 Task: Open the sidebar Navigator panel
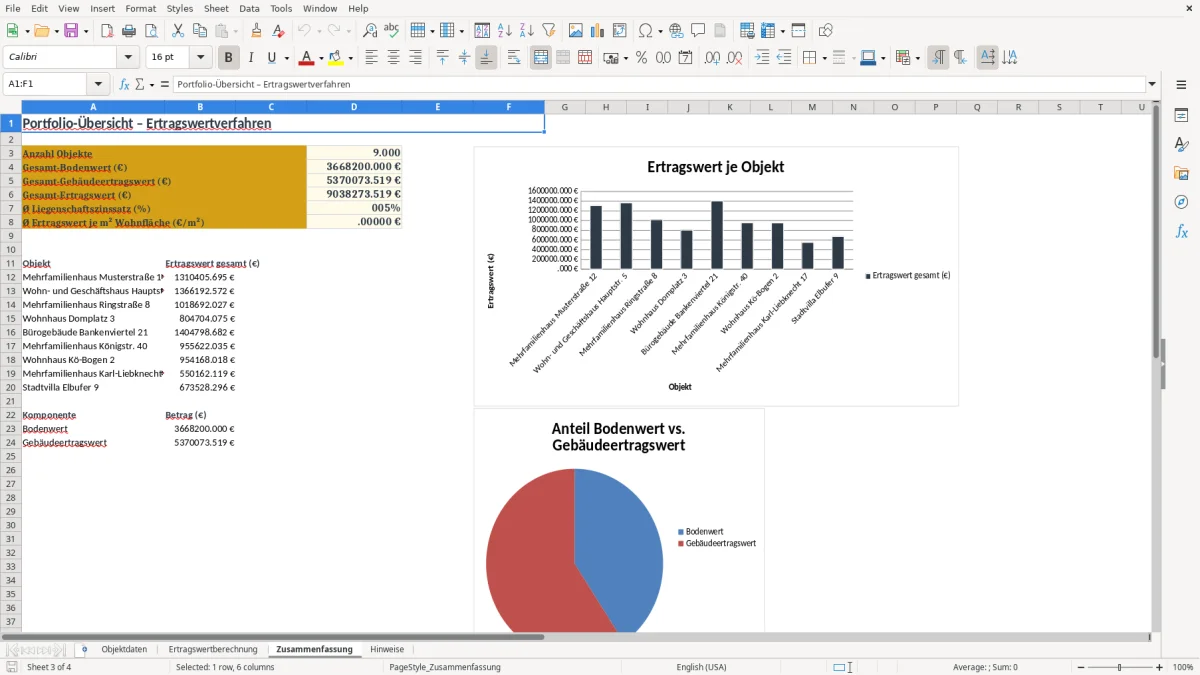tap(1181, 202)
